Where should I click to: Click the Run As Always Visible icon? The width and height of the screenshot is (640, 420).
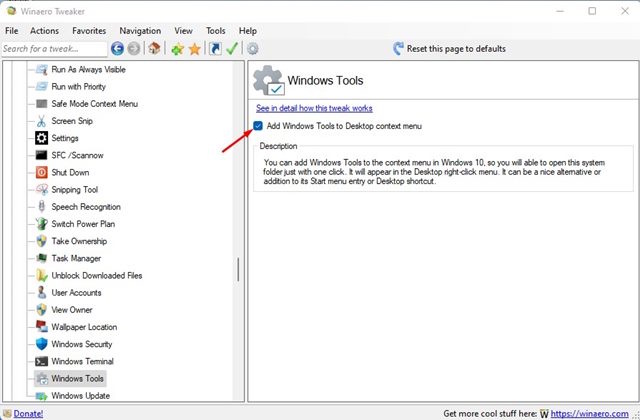[x=42, y=69]
